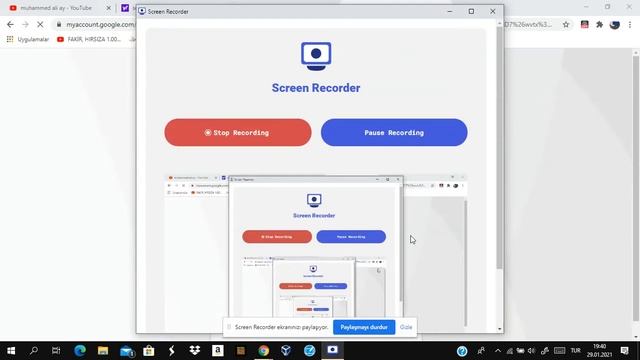Screen dimensions: 640x360
Task: Switch to the YouTube tab in Chrome
Action: click(x=56, y=8)
